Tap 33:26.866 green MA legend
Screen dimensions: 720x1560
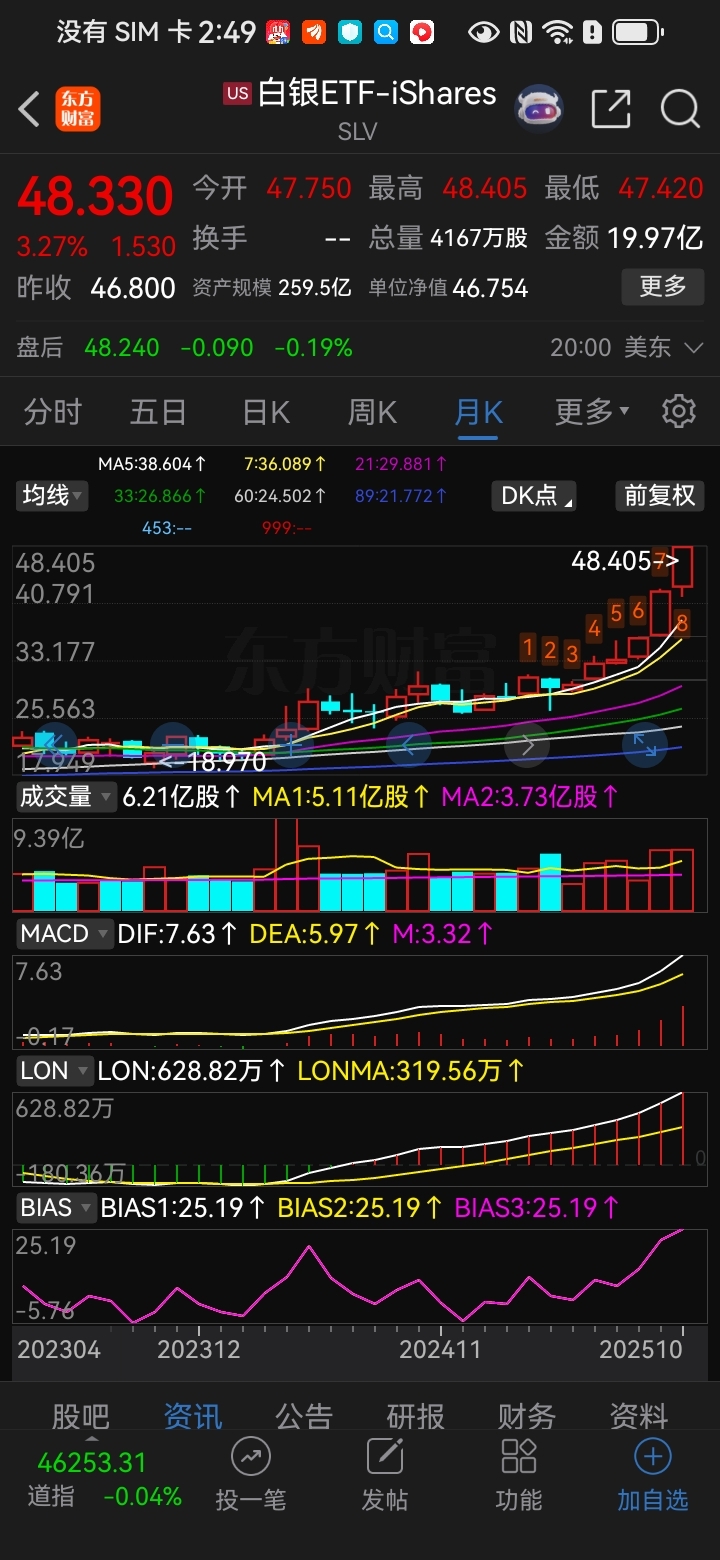(161, 495)
